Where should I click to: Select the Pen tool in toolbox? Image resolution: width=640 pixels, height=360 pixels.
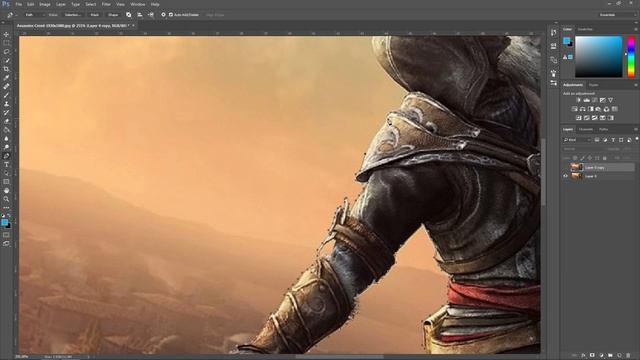click(6, 156)
